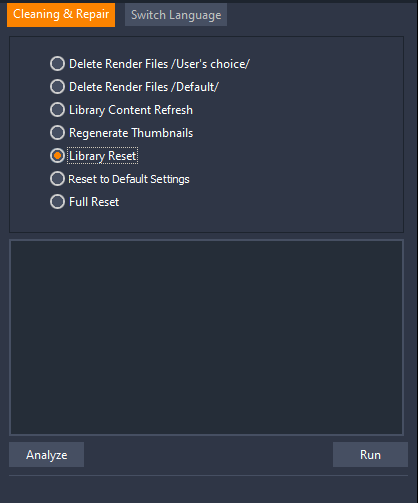The width and height of the screenshot is (418, 503).
Task: Click the "Regenerate Thumbnails" text label
Action: tap(131, 133)
